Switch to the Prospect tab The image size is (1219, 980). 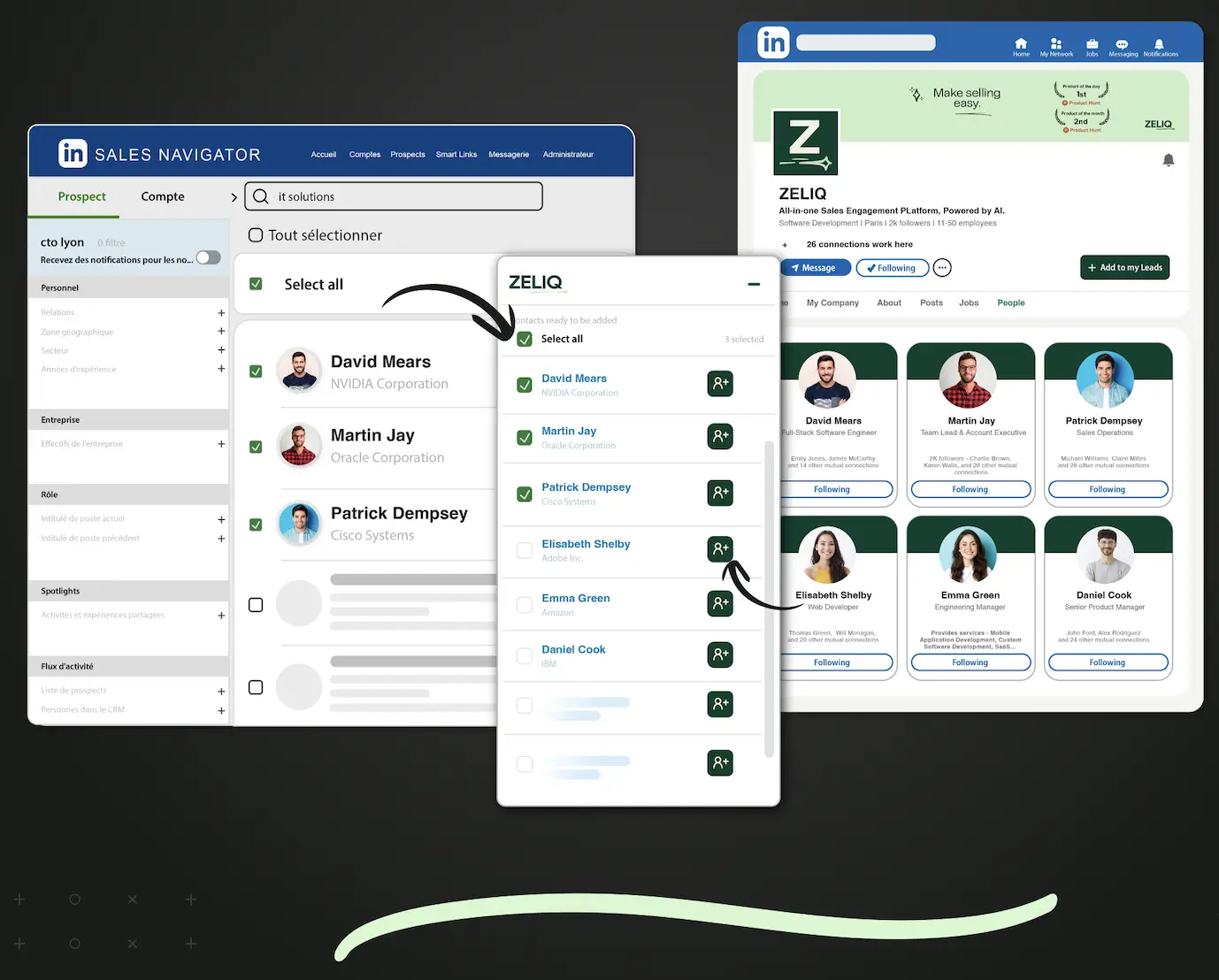tap(81, 196)
